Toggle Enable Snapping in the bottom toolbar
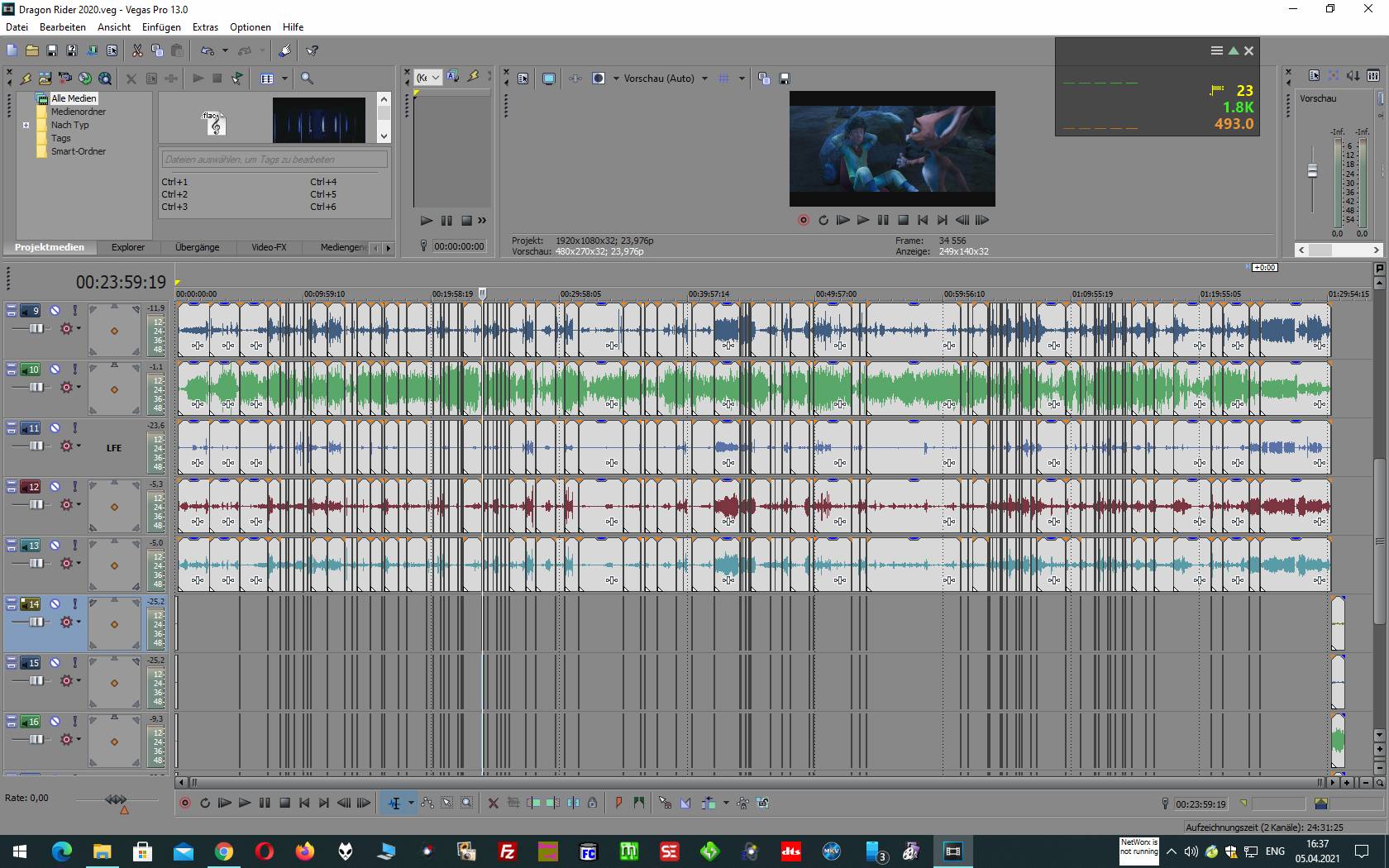 [x=665, y=803]
